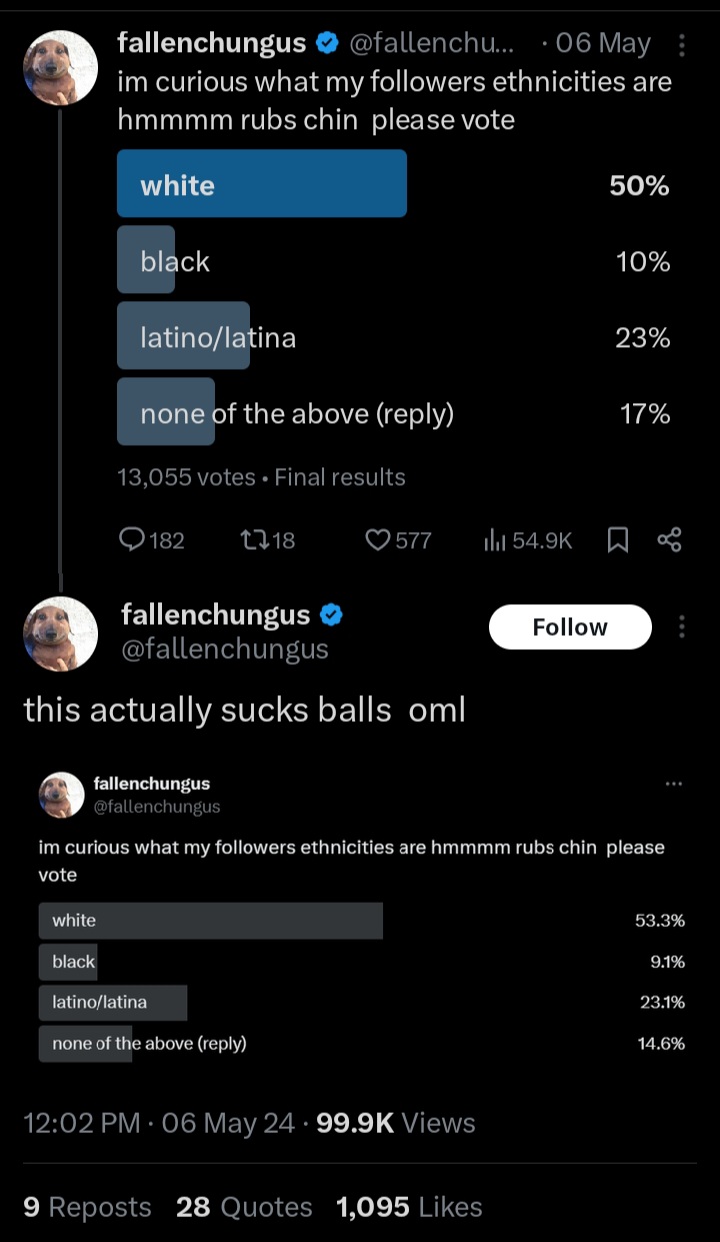The width and height of the screenshot is (720, 1242).
Task: Open three-dot menu beside Follow button
Action: point(682,627)
